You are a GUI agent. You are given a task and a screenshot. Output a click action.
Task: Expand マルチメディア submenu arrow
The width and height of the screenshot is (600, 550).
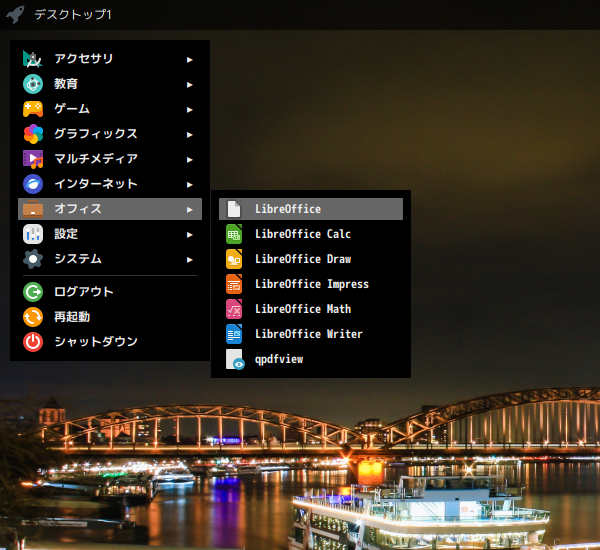[189, 160]
